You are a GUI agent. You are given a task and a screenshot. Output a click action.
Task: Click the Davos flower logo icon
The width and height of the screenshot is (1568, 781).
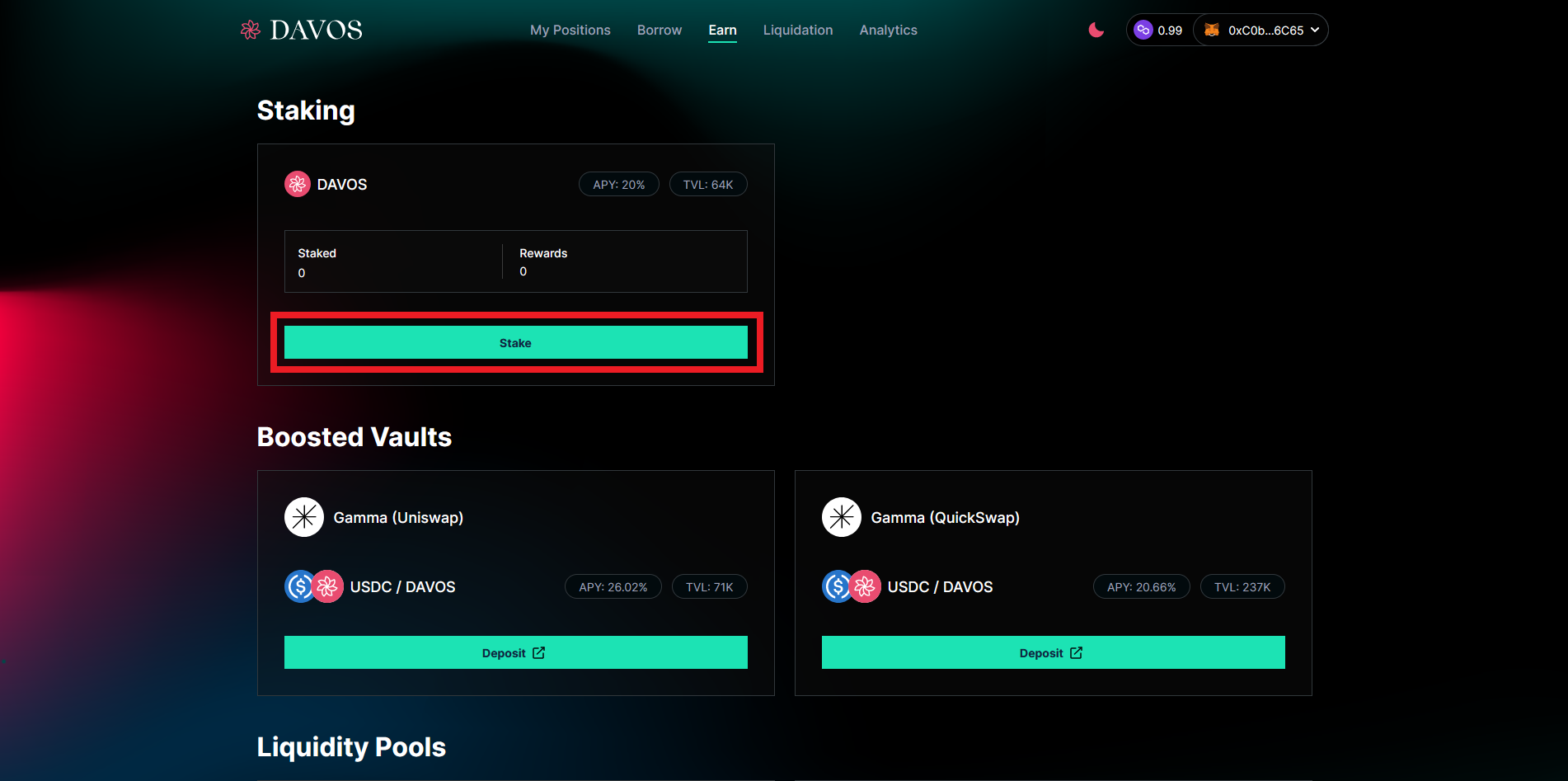click(250, 31)
